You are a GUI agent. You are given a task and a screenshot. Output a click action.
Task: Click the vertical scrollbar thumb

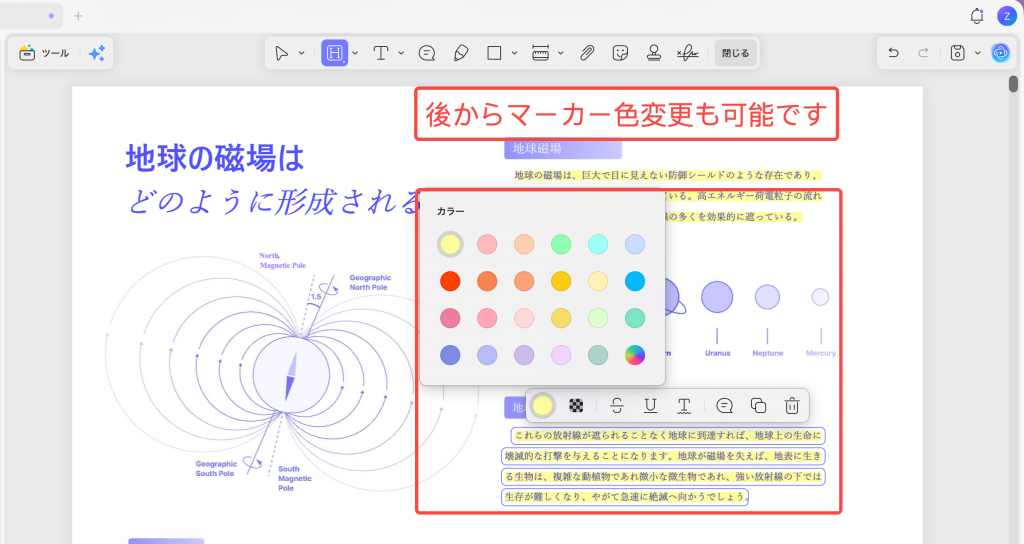point(1014,84)
